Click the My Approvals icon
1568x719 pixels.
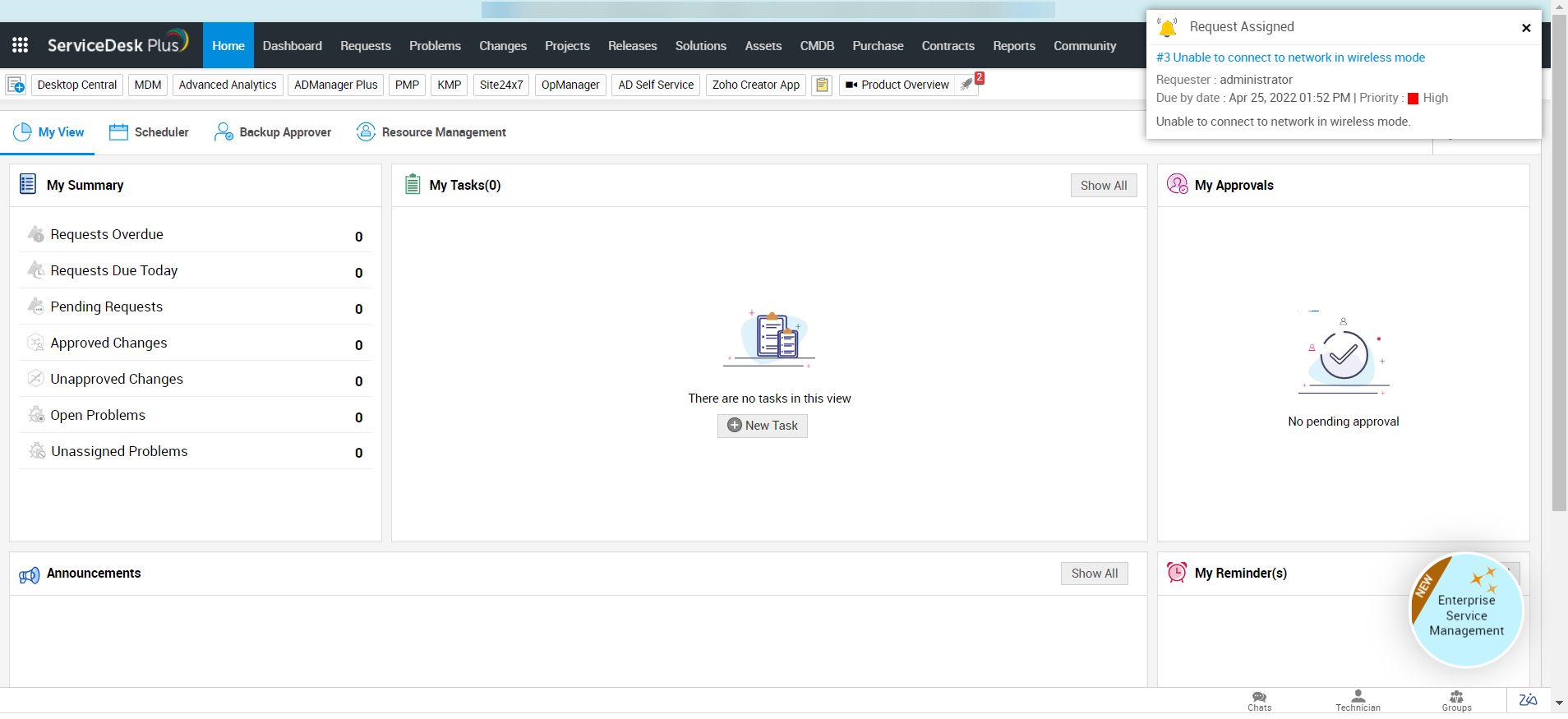pos(1177,184)
